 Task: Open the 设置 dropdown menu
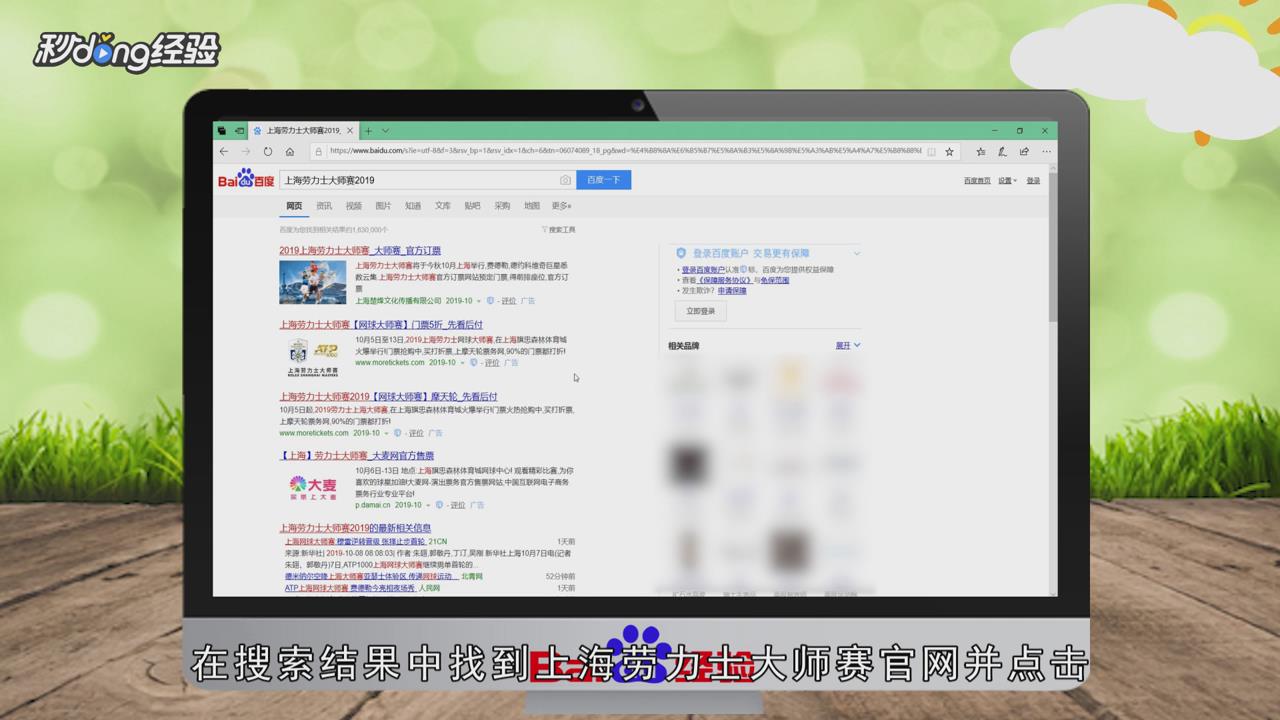[1007, 181]
